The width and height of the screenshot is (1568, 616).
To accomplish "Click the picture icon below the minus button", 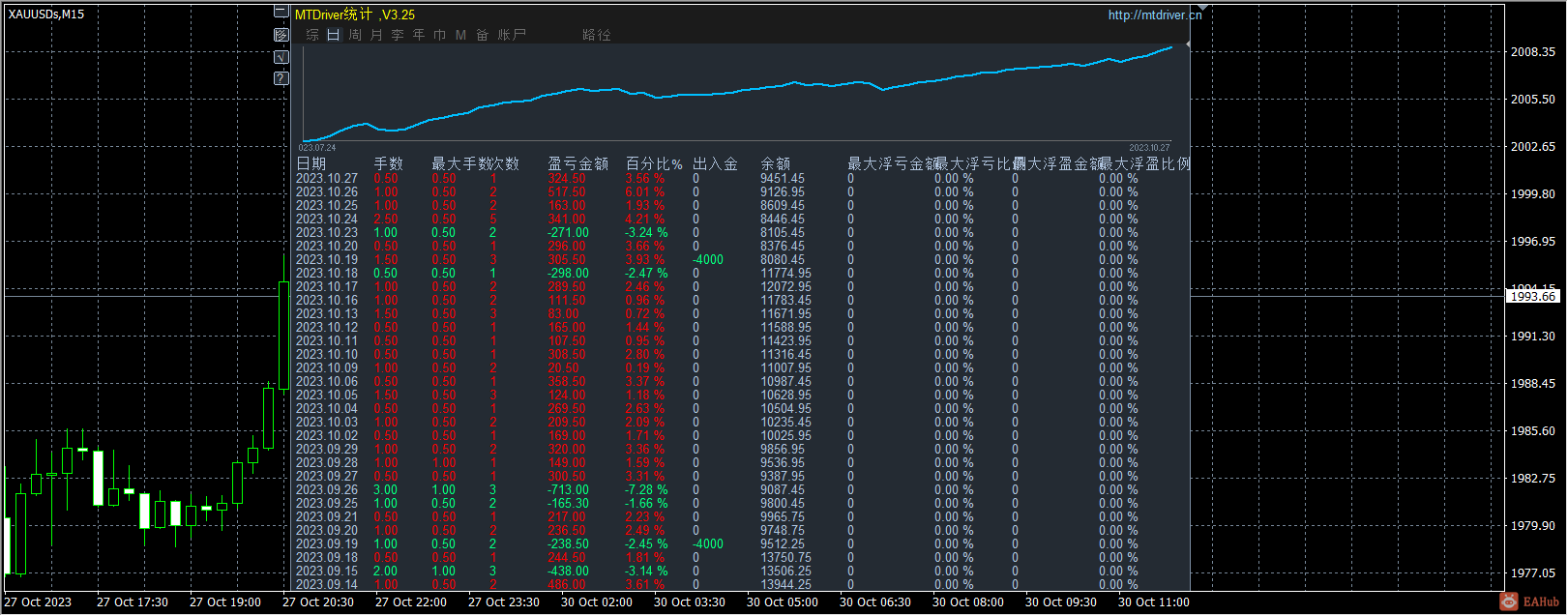I will [281, 35].
